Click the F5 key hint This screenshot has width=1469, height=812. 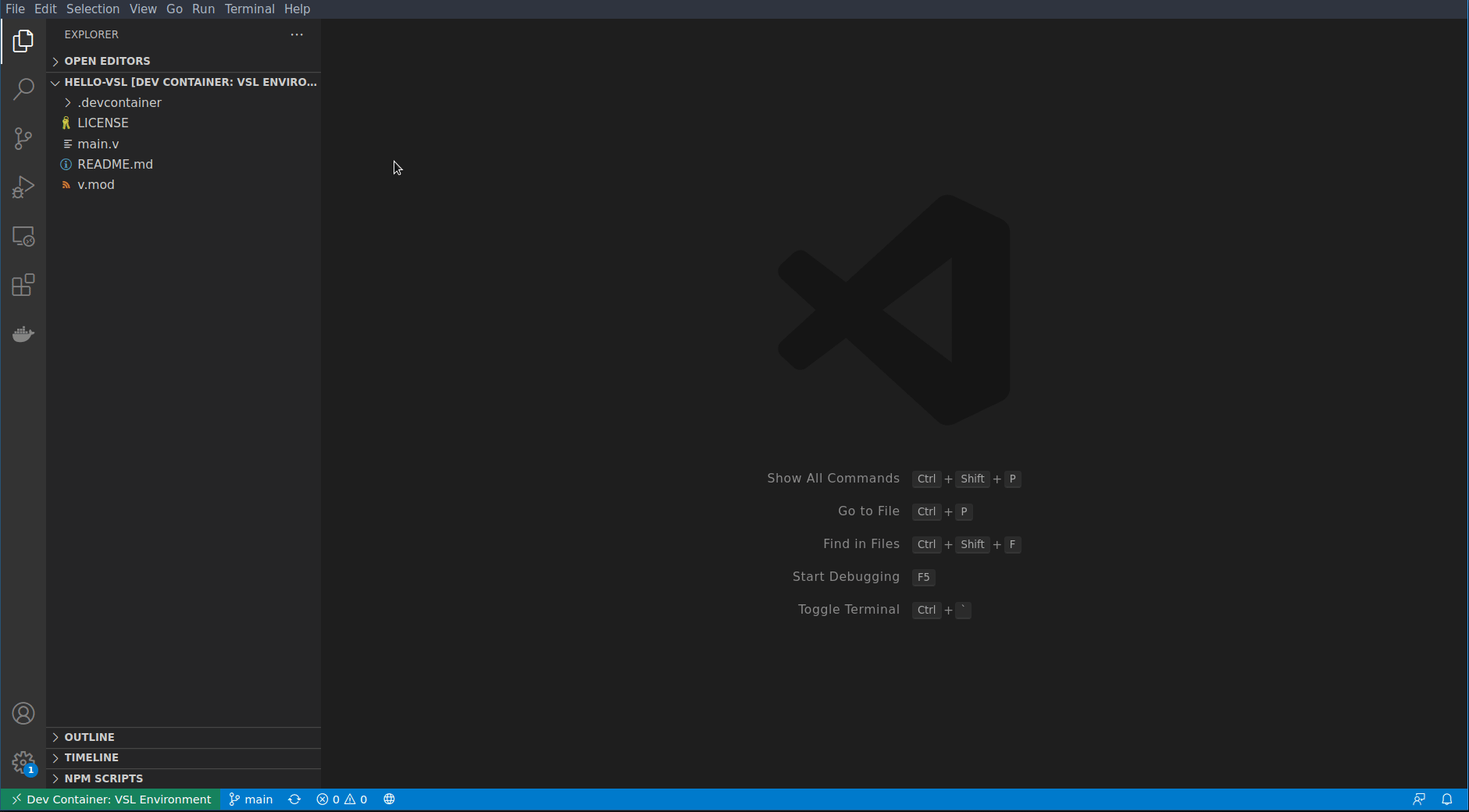924,577
